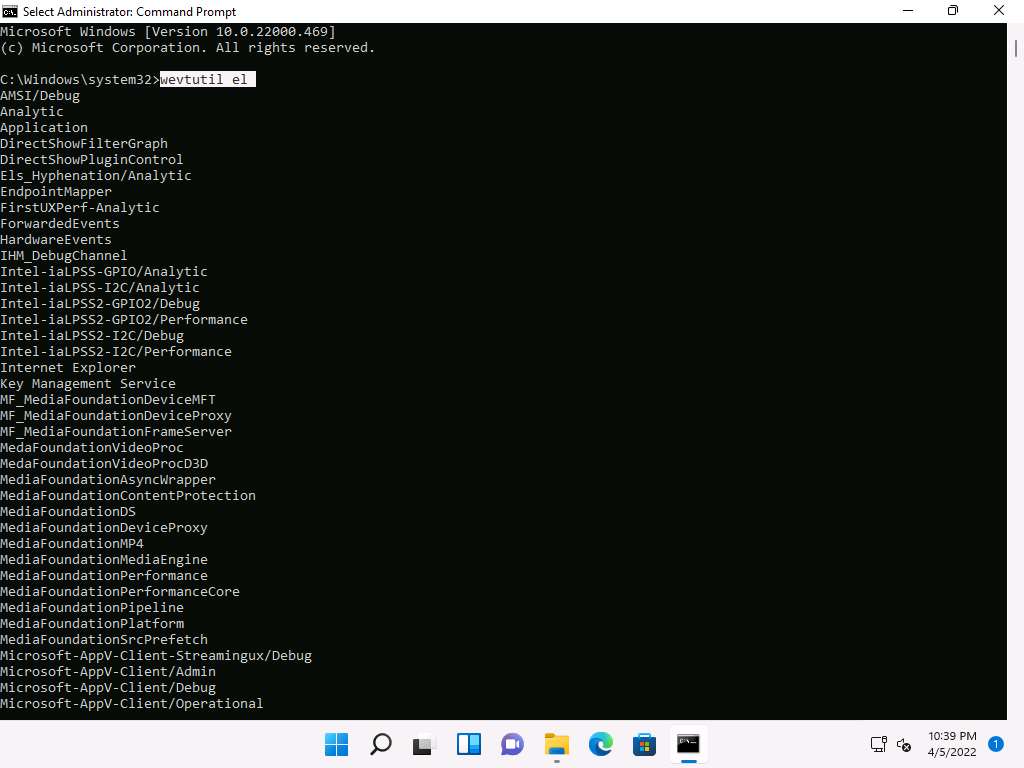The width and height of the screenshot is (1024, 768).
Task: Launch Microsoft Edge browser
Action: pyautogui.click(x=601, y=744)
